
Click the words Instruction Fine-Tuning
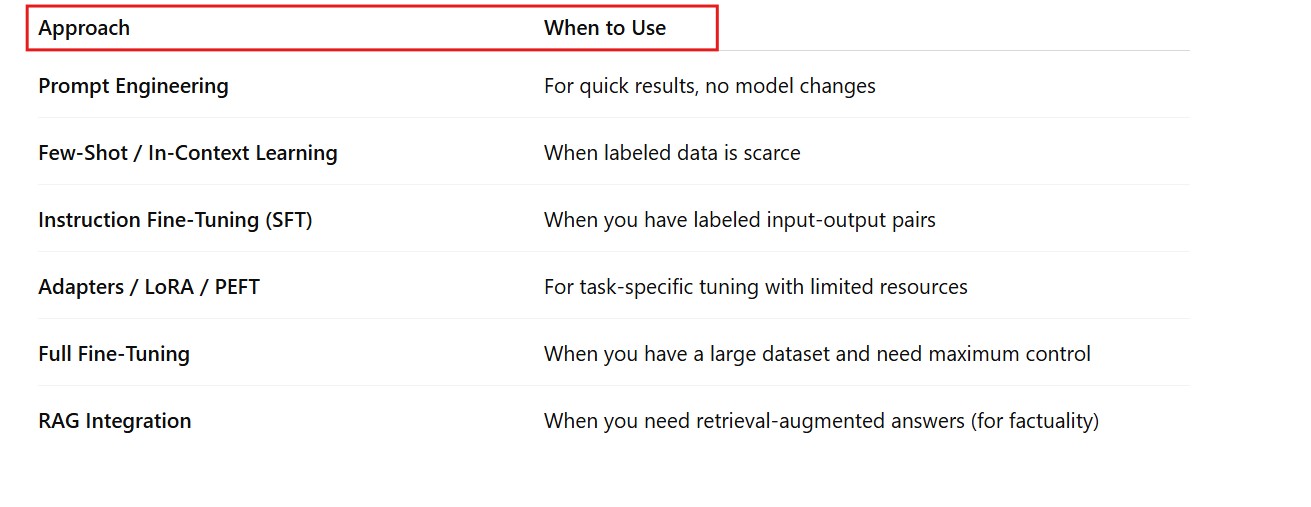click(149, 220)
